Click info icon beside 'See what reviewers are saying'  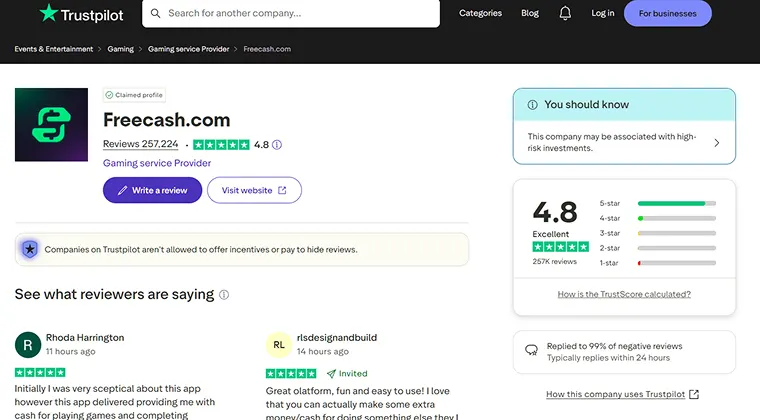pyautogui.click(x=224, y=295)
